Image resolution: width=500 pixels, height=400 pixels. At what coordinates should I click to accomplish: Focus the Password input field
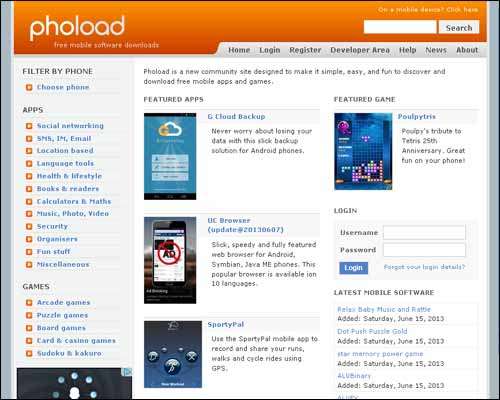424,250
